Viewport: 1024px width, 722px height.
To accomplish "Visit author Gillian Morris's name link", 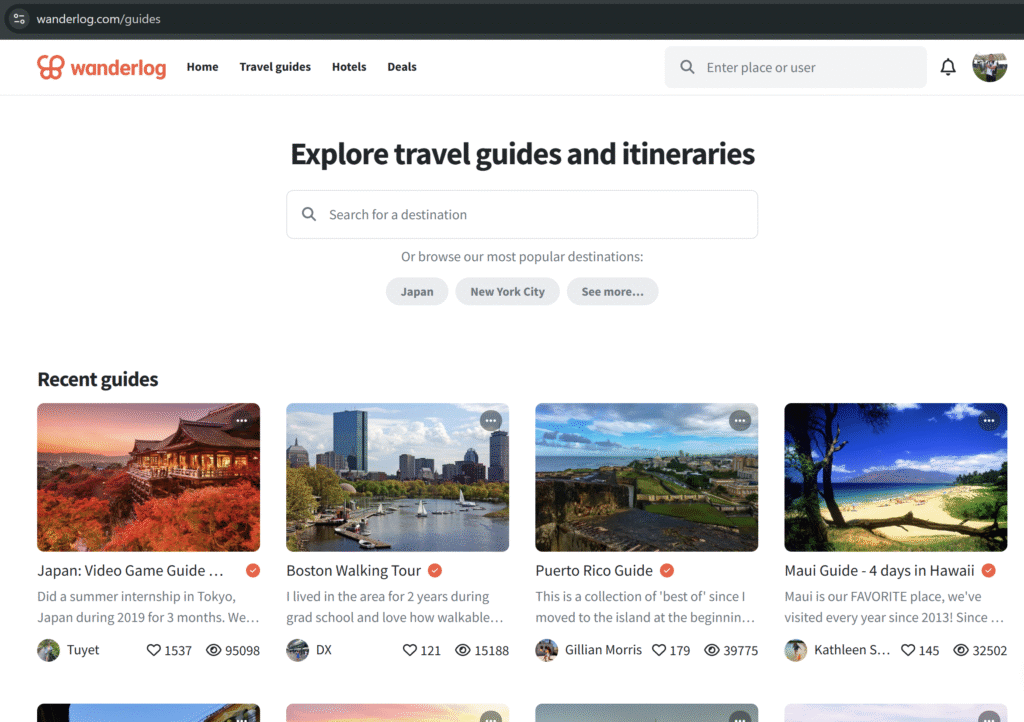I will tap(603, 650).
